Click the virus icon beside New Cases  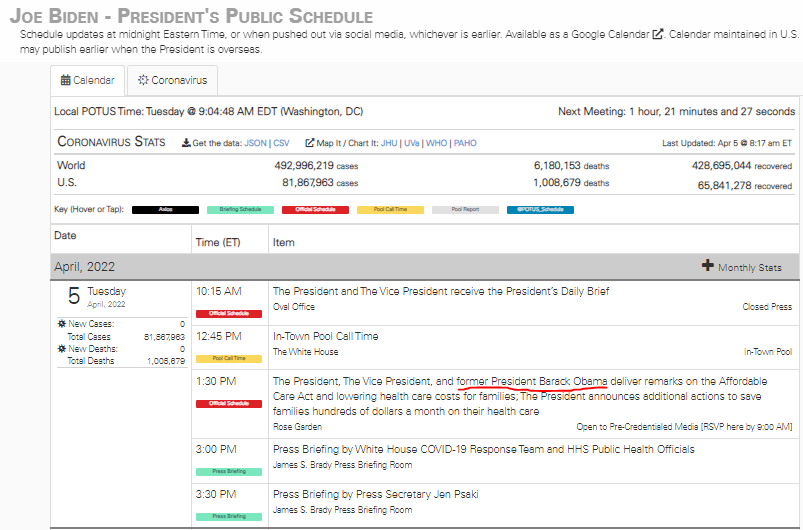[x=62, y=324]
